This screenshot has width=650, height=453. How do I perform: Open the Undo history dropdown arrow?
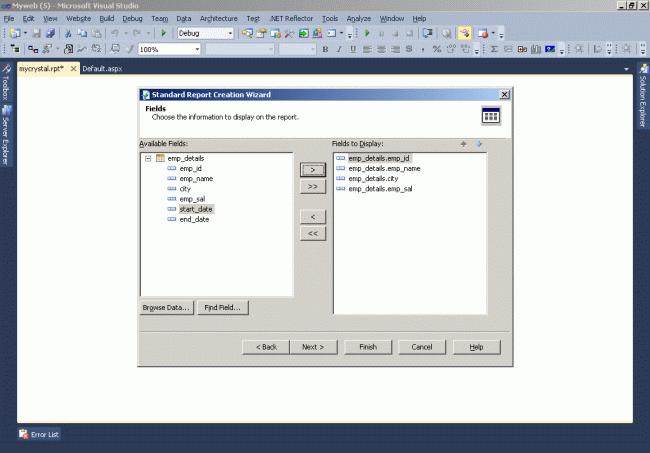click(x=126, y=33)
